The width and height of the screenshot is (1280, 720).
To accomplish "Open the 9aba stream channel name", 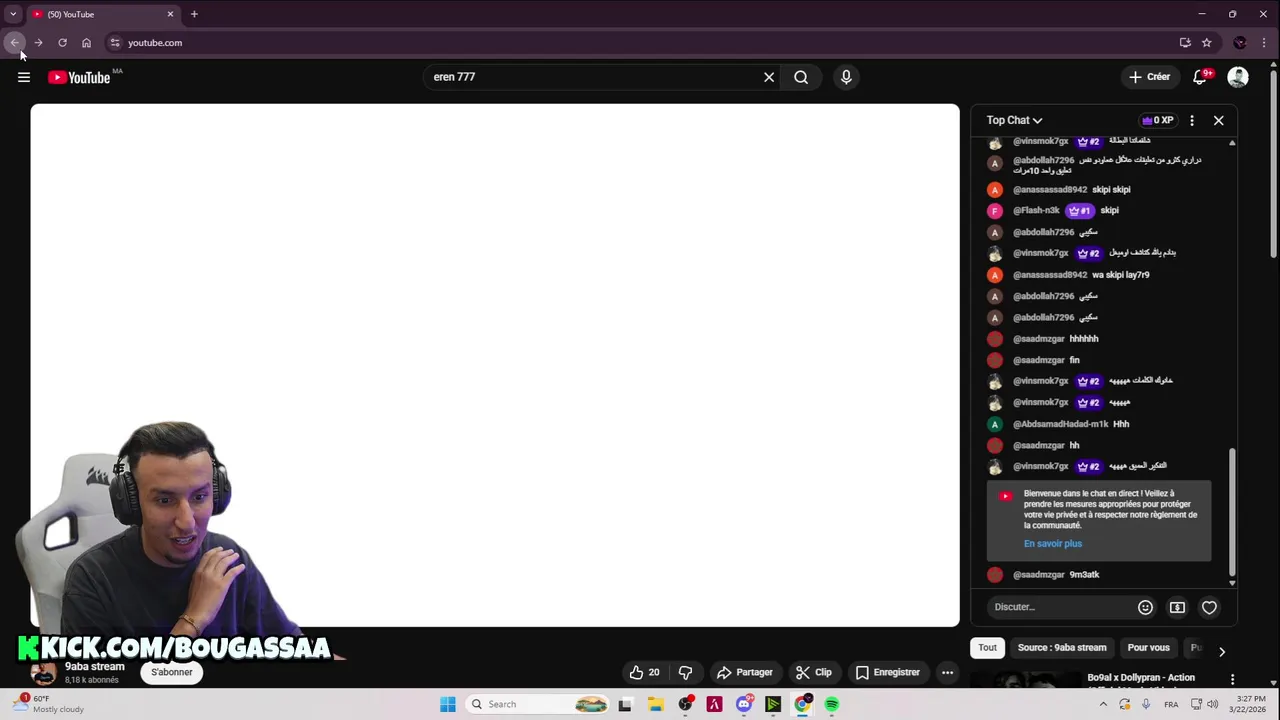I will point(95,667).
